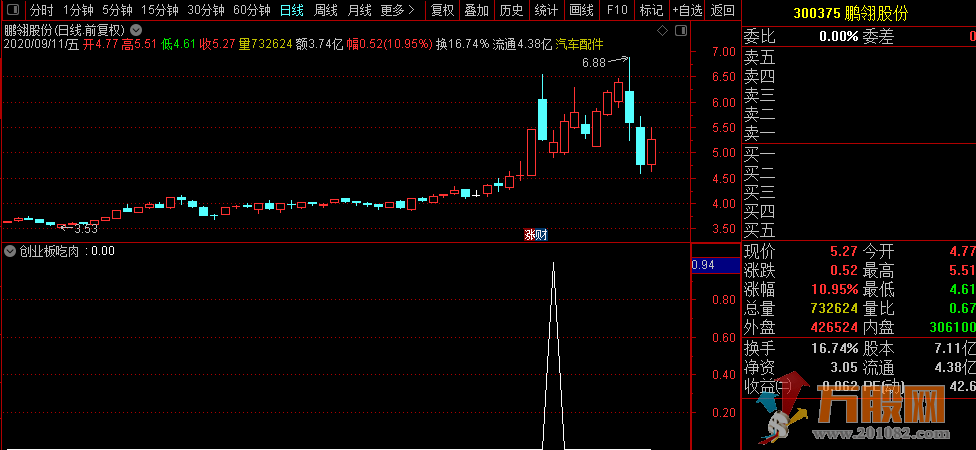Click the 返回 back button
Image resolution: width=976 pixels, height=450 pixels.
[x=722, y=10]
